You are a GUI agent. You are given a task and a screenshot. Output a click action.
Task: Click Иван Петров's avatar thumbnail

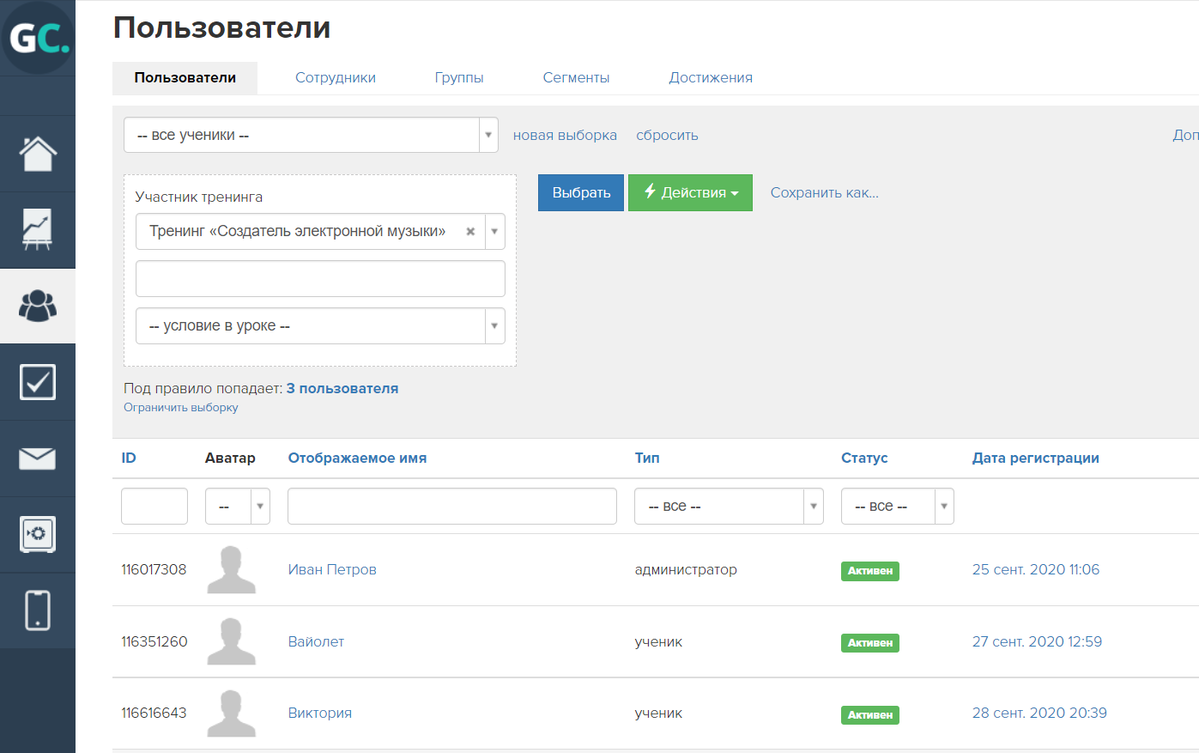pyautogui.click(x=231, y=570)
